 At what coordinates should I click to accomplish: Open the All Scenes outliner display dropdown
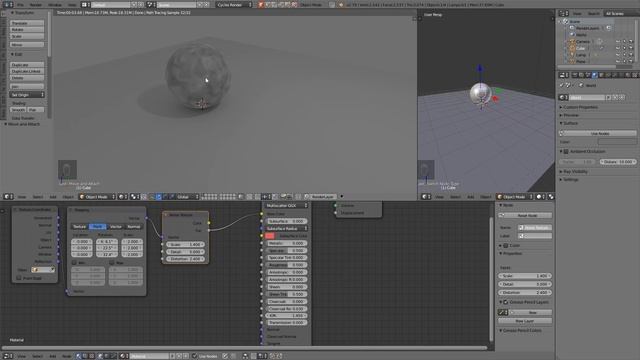click(622, 13)
